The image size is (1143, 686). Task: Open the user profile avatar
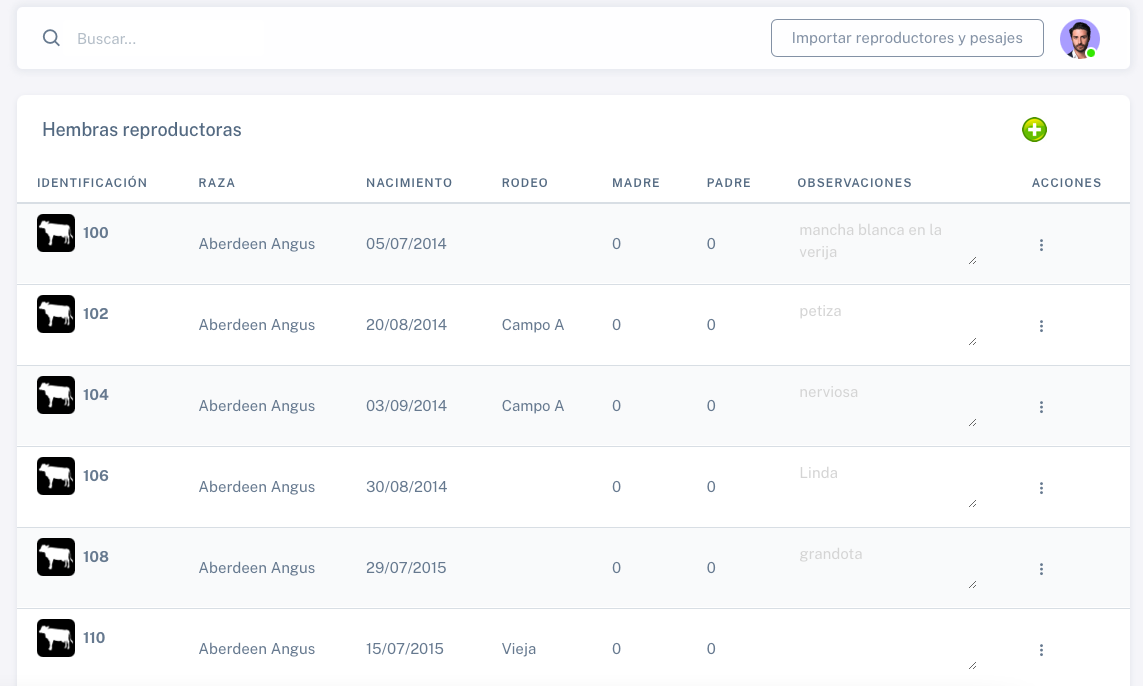[x=1080, y=39]
